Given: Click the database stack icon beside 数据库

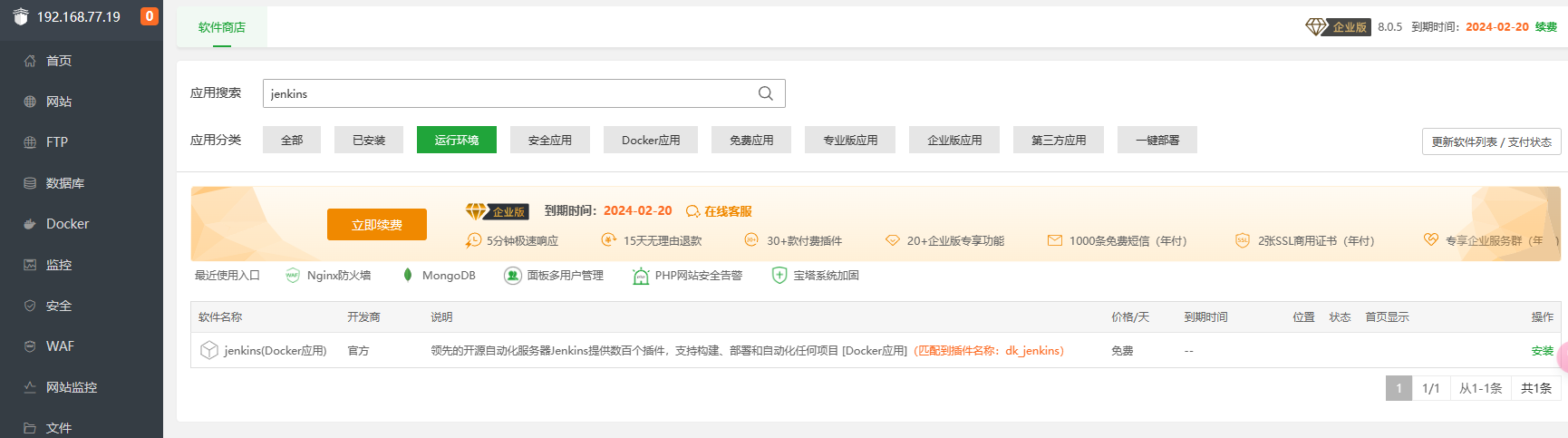Looking at the screenshot, I should click(x=30, y=183).
